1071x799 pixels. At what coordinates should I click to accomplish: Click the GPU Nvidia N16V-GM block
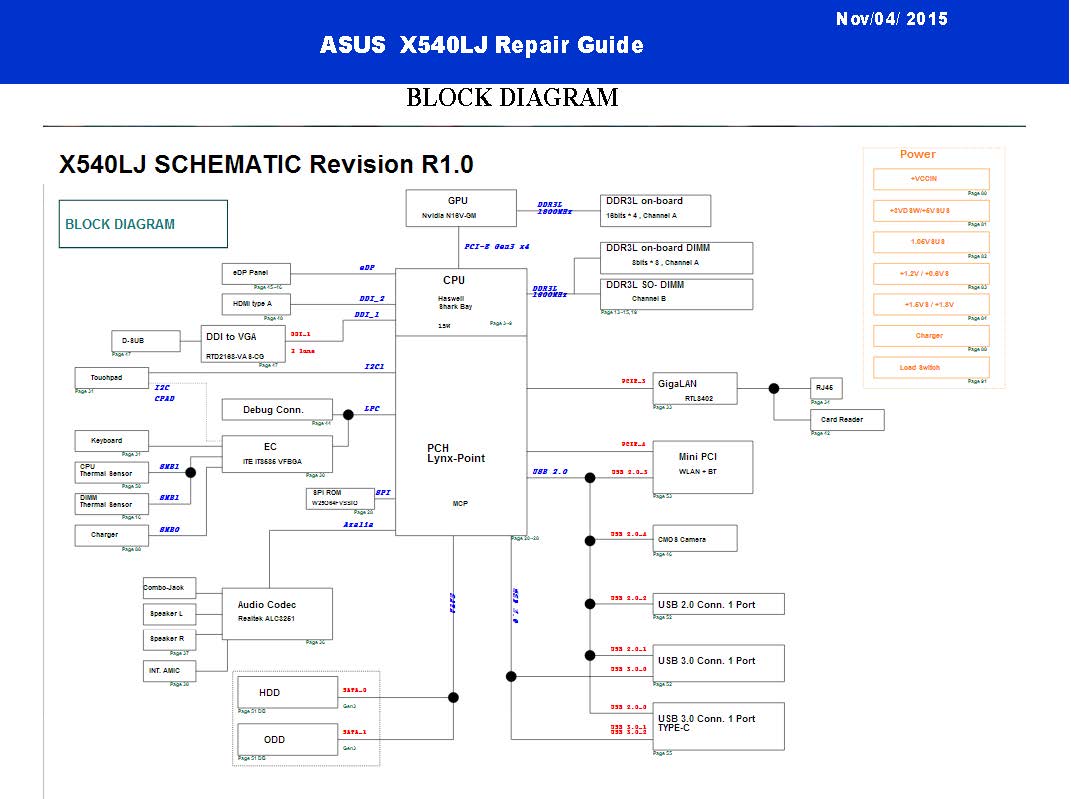click(x=461, y=208)
